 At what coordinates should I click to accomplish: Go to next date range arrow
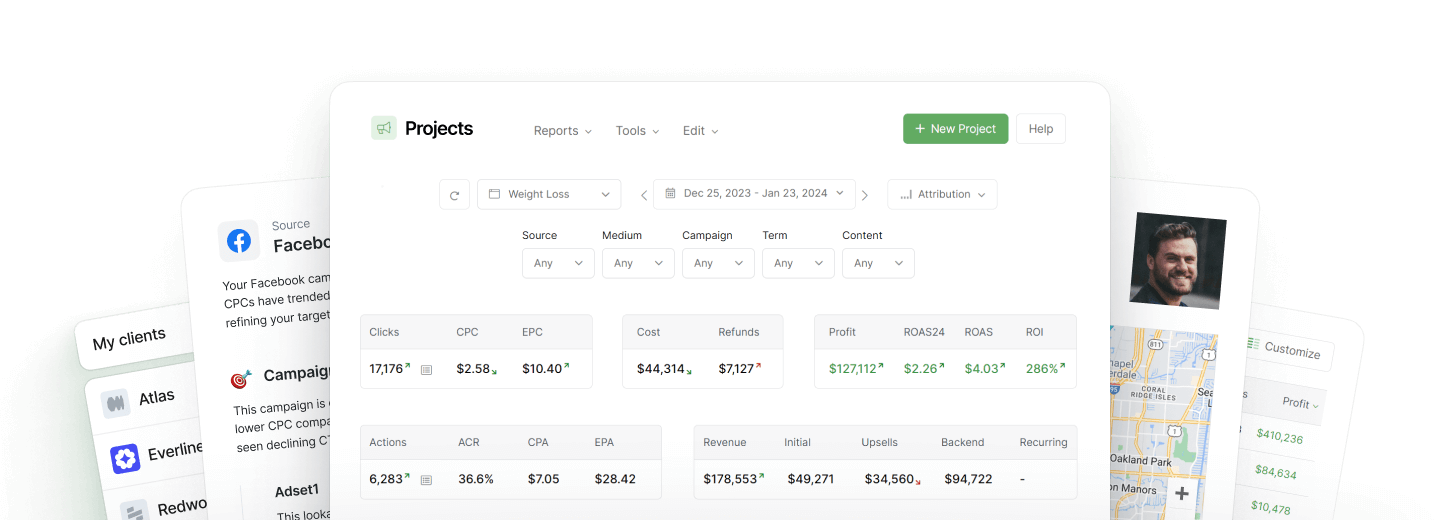point(865,195)
